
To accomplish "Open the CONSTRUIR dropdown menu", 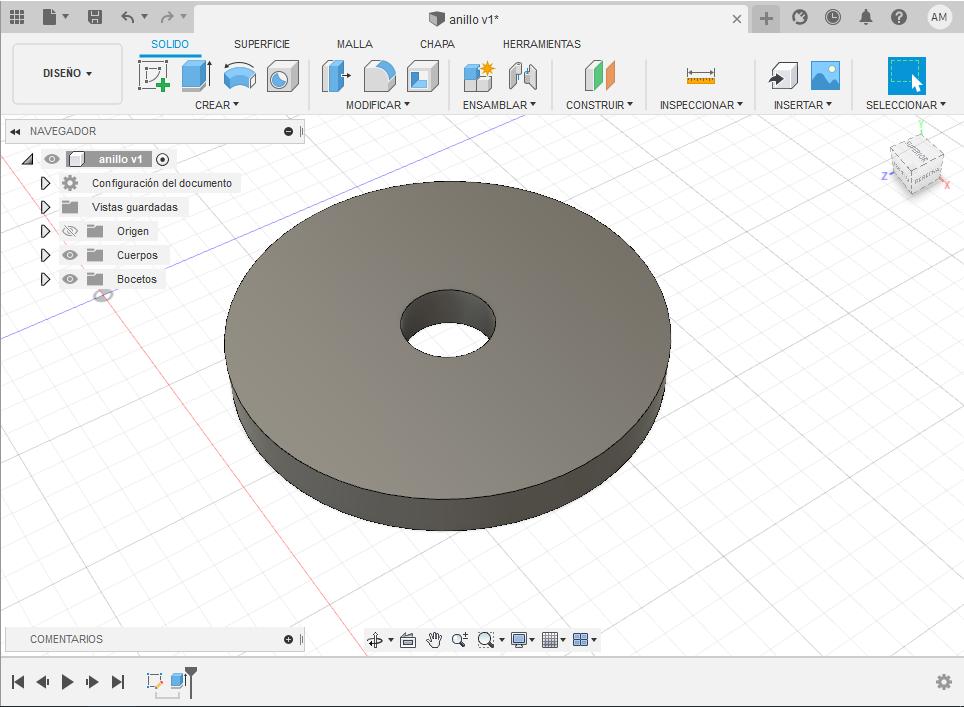I will pyautogui.click(x=599, y=105).
